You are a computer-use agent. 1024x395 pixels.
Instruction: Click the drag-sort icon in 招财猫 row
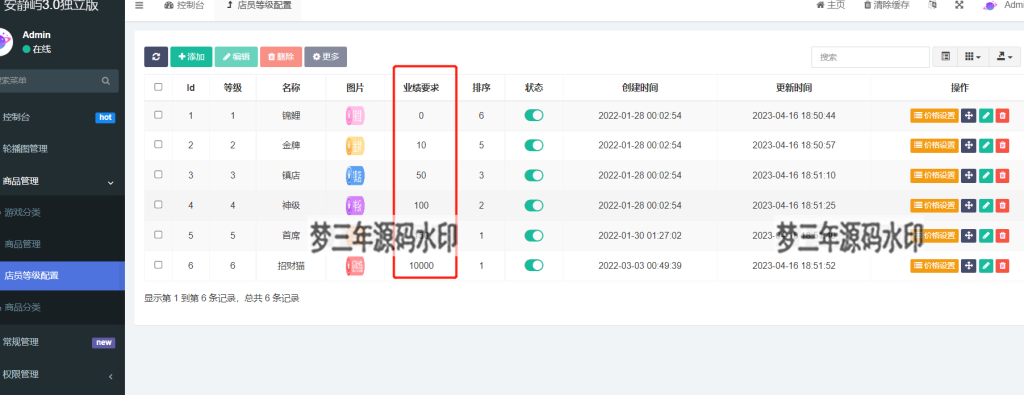pyautogui.click(x=968, y=265)
